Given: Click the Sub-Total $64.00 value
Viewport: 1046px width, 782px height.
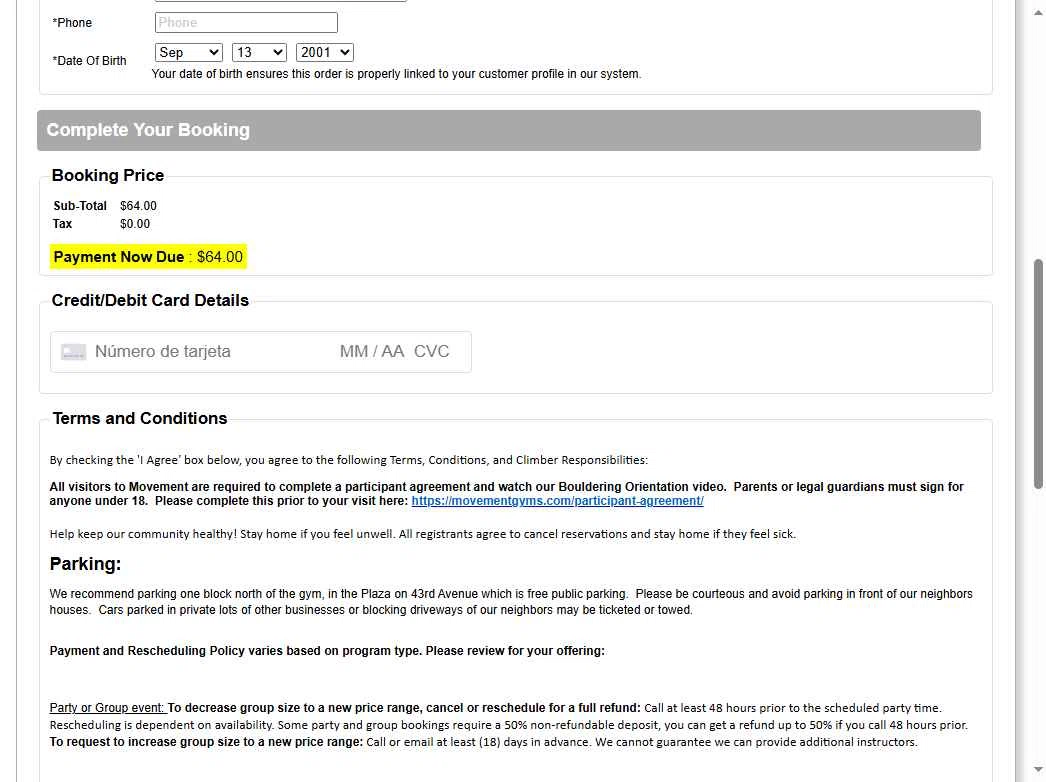Looking at the screenshot, I should 138,206.
